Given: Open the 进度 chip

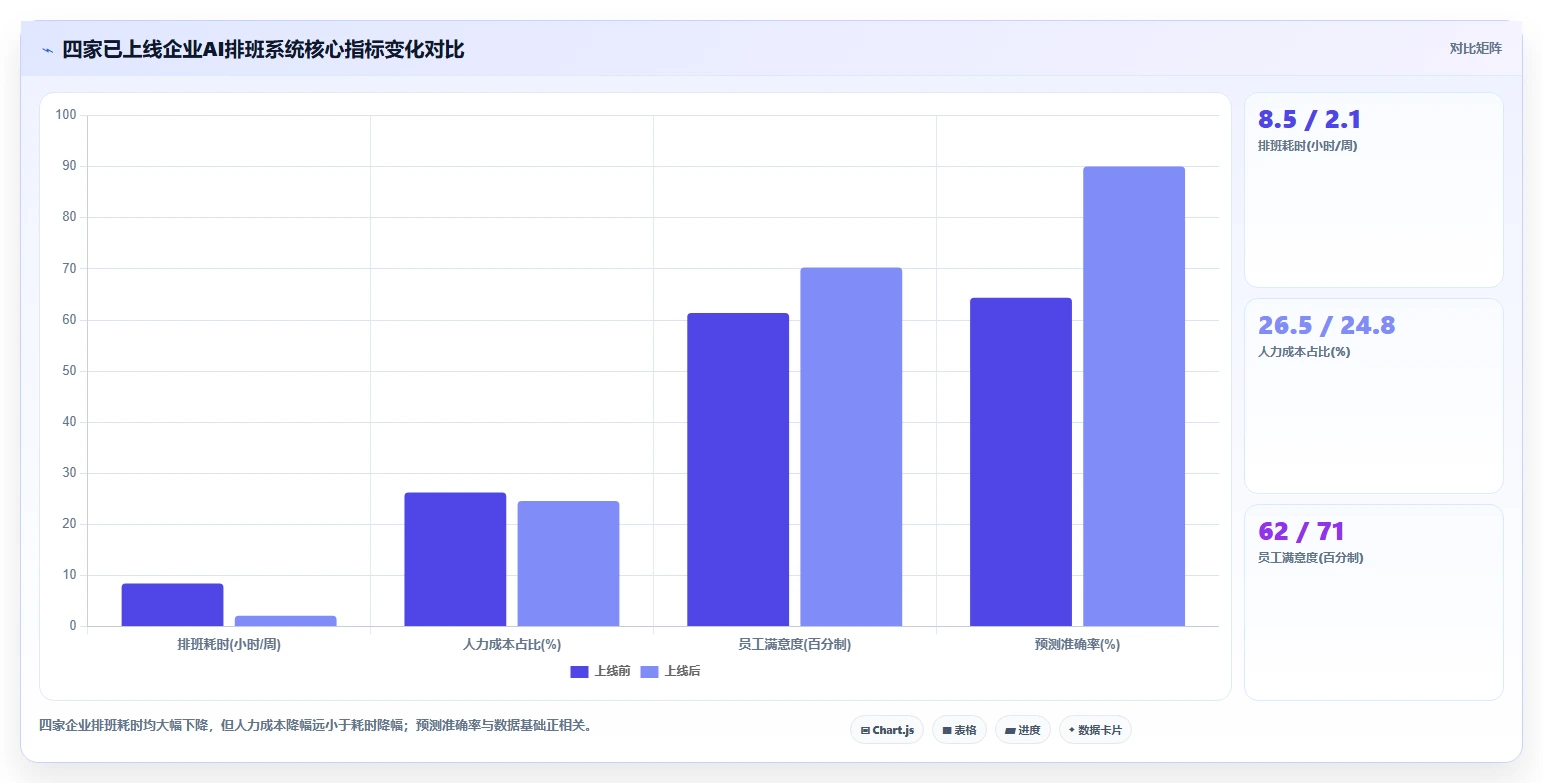Looking at the screenshot, I should 1022,730.
